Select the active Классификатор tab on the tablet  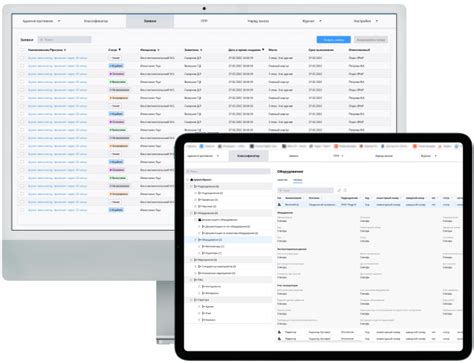(x=248, y=156)
